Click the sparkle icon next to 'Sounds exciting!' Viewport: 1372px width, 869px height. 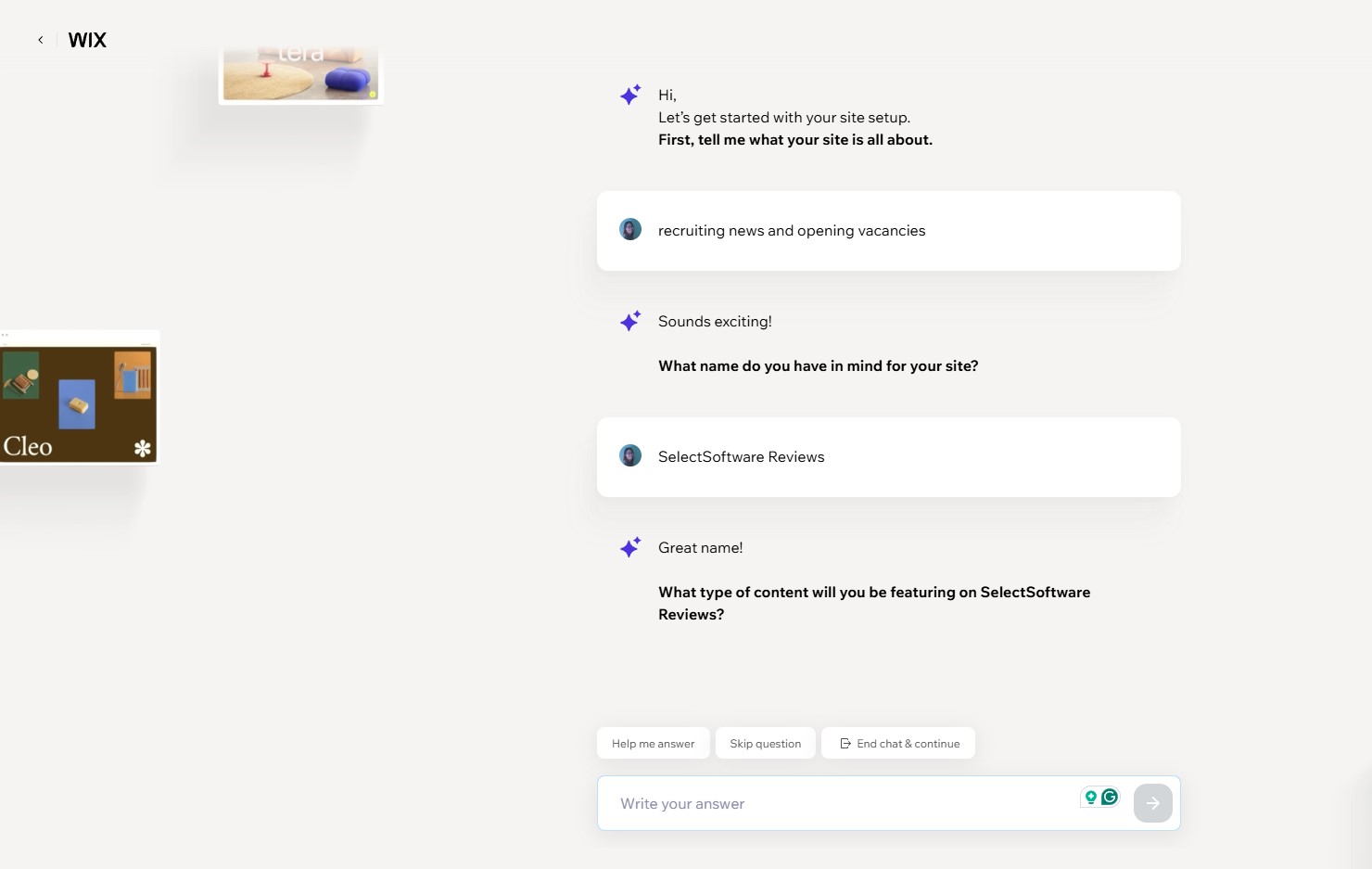[630, 321]
